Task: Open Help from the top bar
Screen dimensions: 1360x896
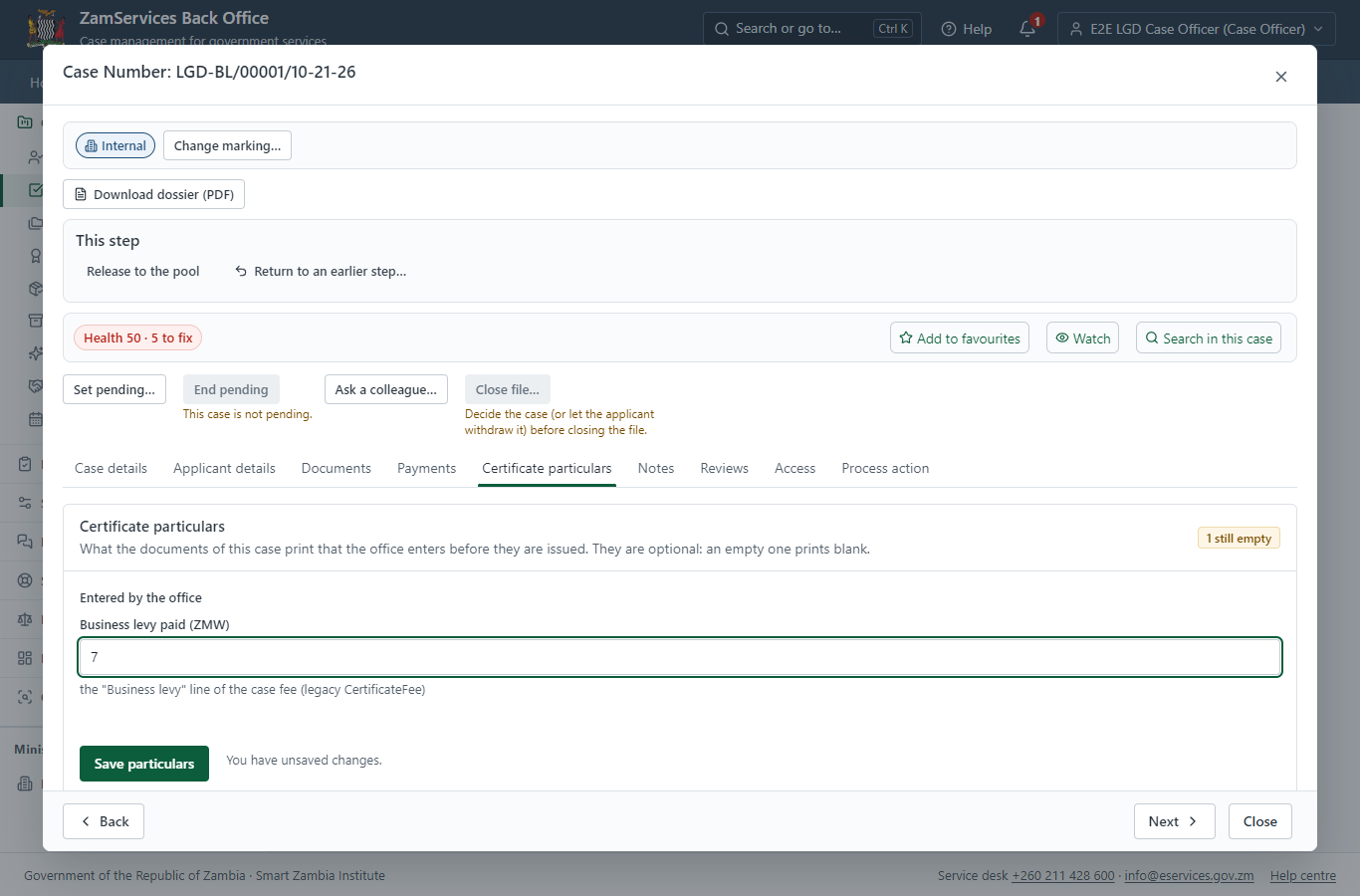Action: [x=967, y=29]
